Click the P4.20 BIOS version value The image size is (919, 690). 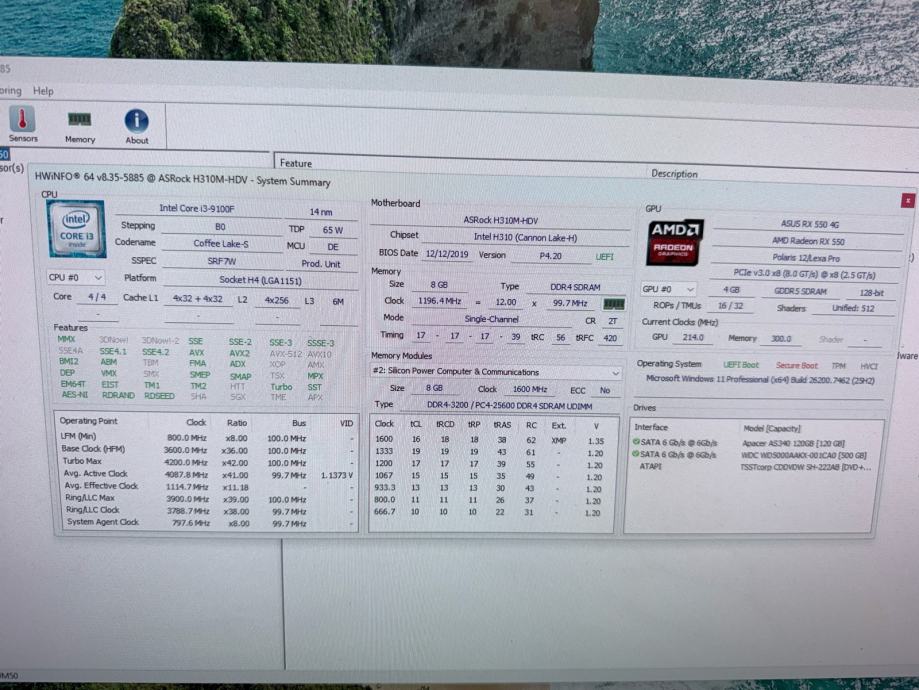pyautogui.click(x=550, y=256)
